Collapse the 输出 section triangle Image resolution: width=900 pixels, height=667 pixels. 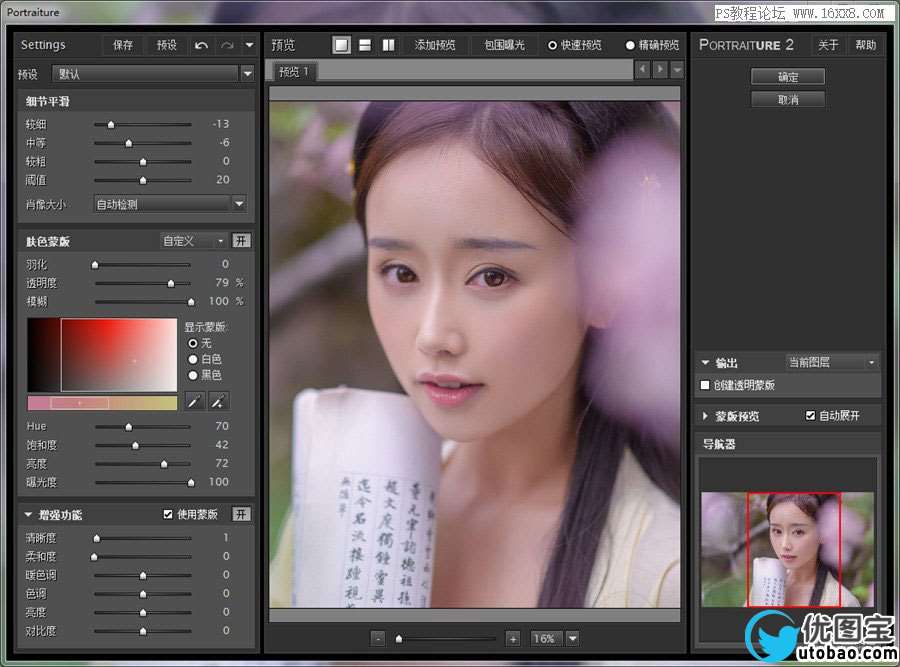click(x=705, y=363)
